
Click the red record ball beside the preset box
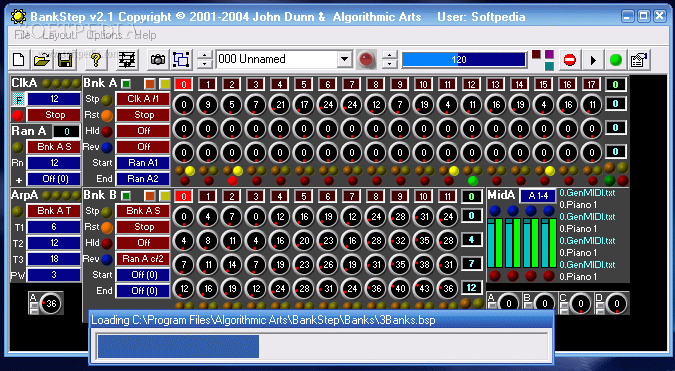(366, 59)
